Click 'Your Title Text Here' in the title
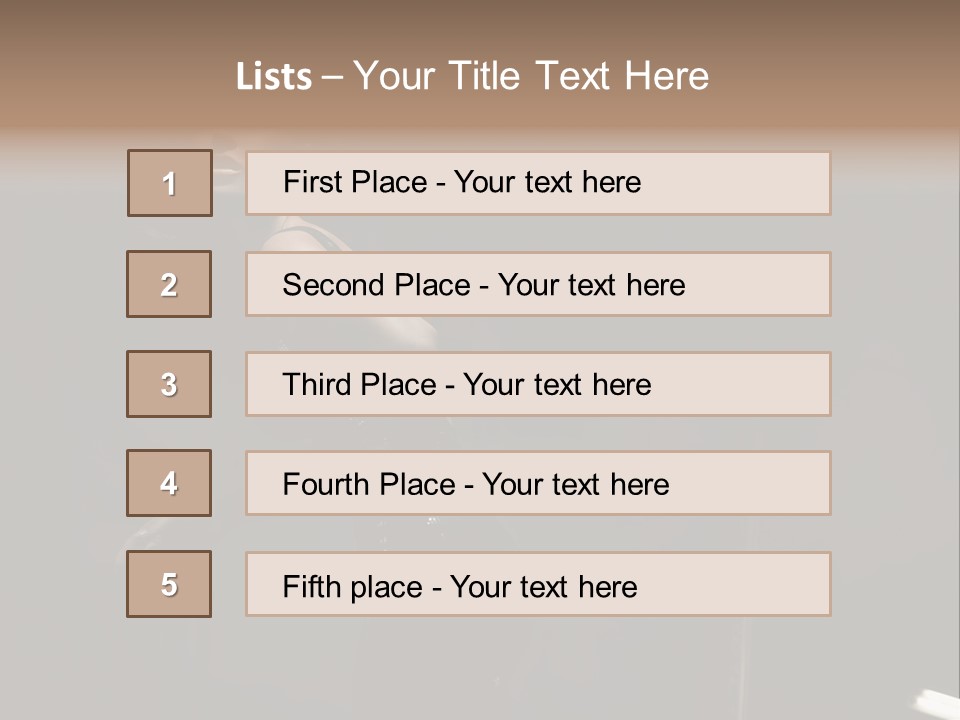This screenshot has height=720, width=960. [x=531, y=76]
